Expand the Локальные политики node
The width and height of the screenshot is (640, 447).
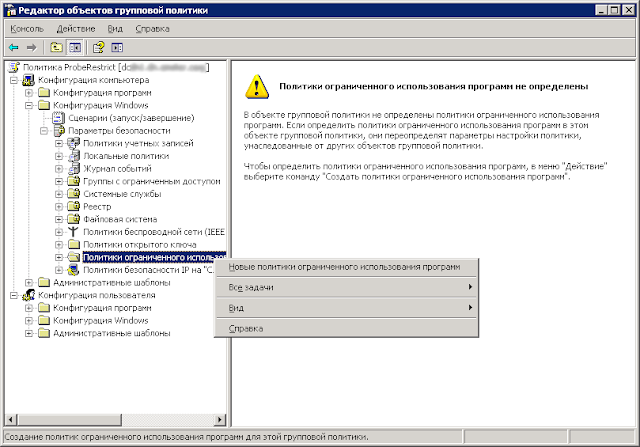click(59, 156)
